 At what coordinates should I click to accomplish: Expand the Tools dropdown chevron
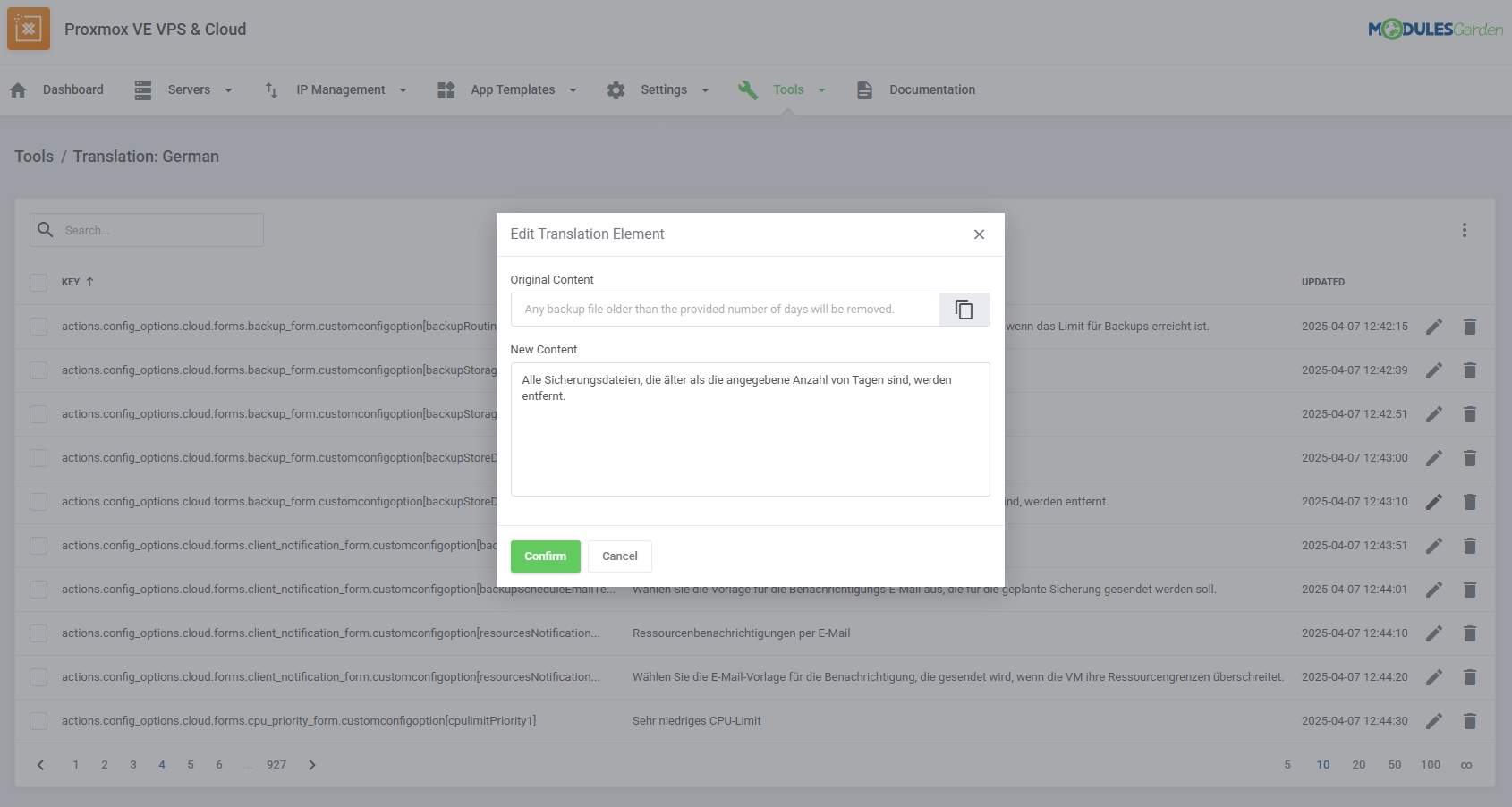pos(822,89)
